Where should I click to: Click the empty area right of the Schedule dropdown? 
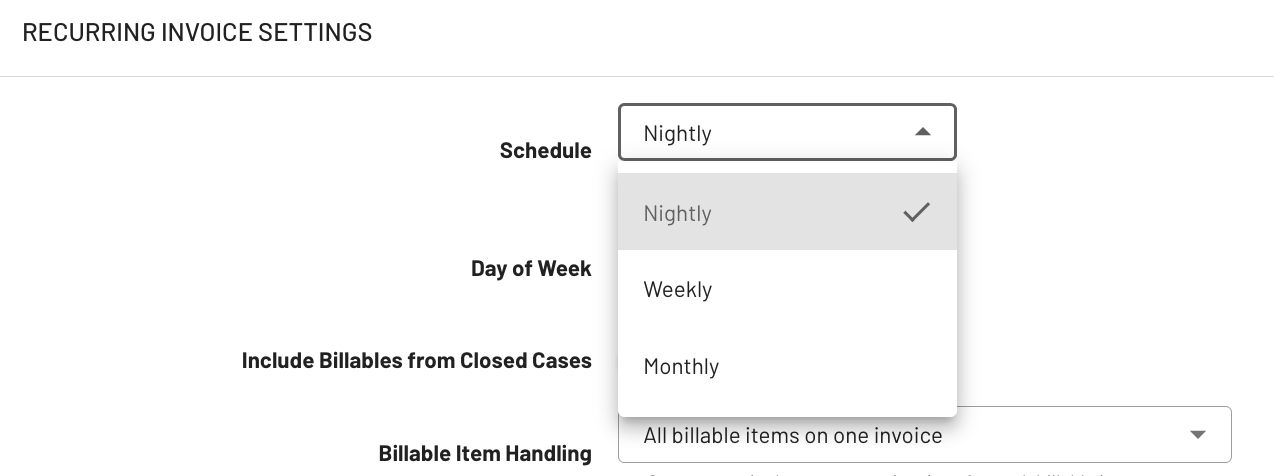click(1100, 132)
